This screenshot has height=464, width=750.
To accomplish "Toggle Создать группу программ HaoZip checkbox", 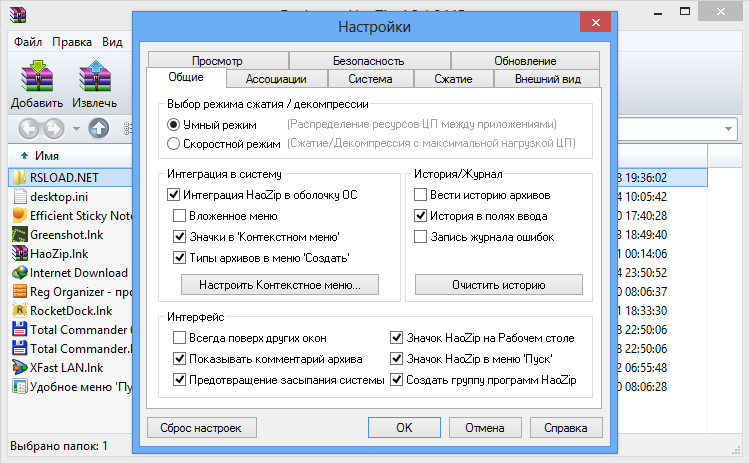I will tap(397, 380).
